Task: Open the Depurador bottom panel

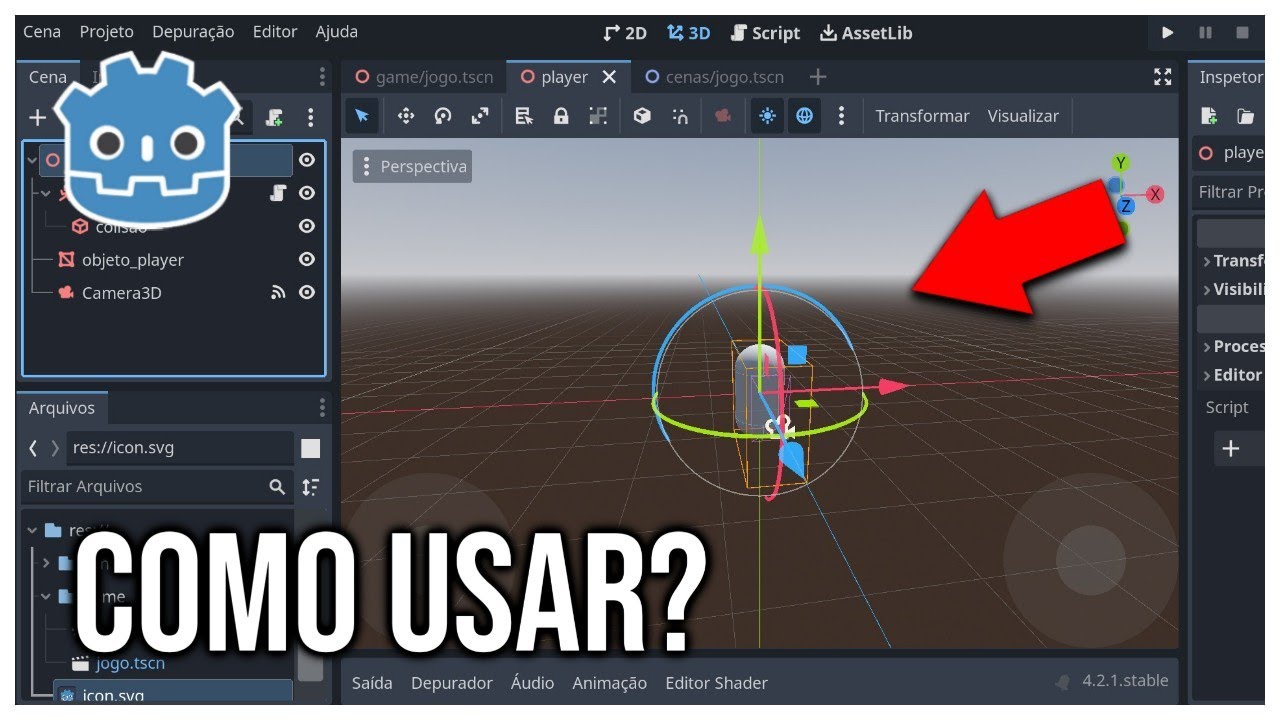Action: 452,683
